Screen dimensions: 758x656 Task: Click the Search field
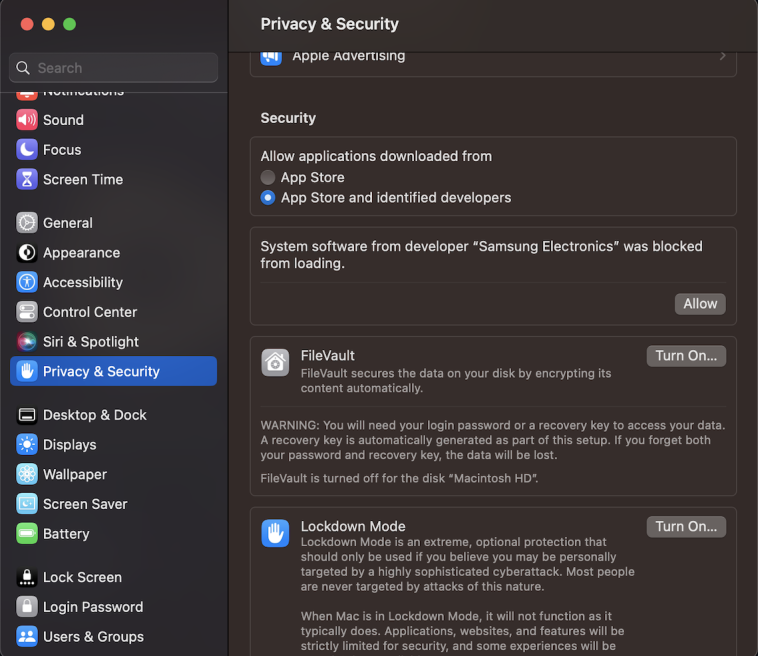click(114, 68)
